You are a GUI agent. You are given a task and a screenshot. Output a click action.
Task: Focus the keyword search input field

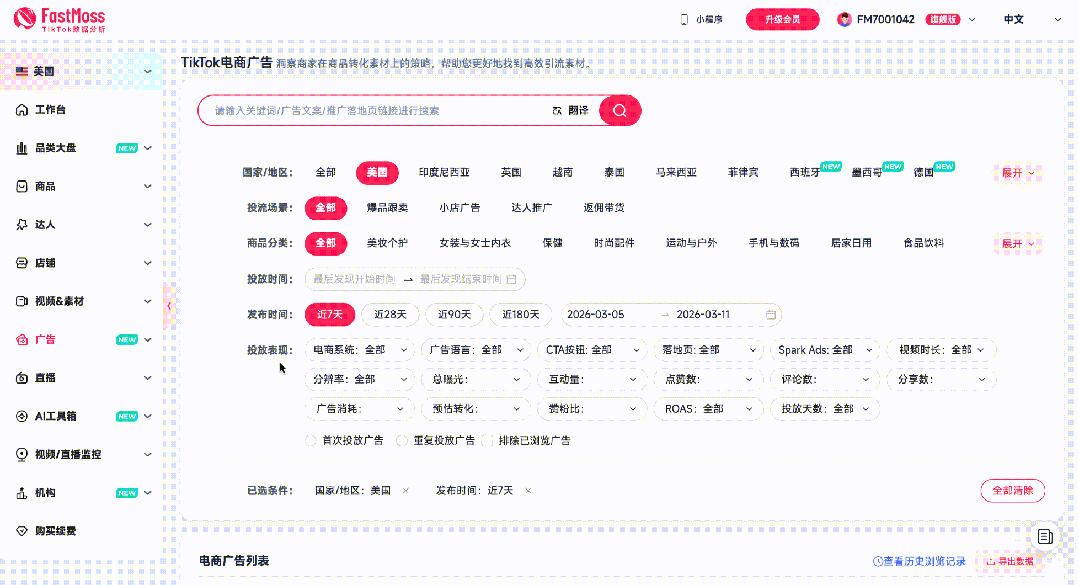pyautogui.click(x=380, y=111)
